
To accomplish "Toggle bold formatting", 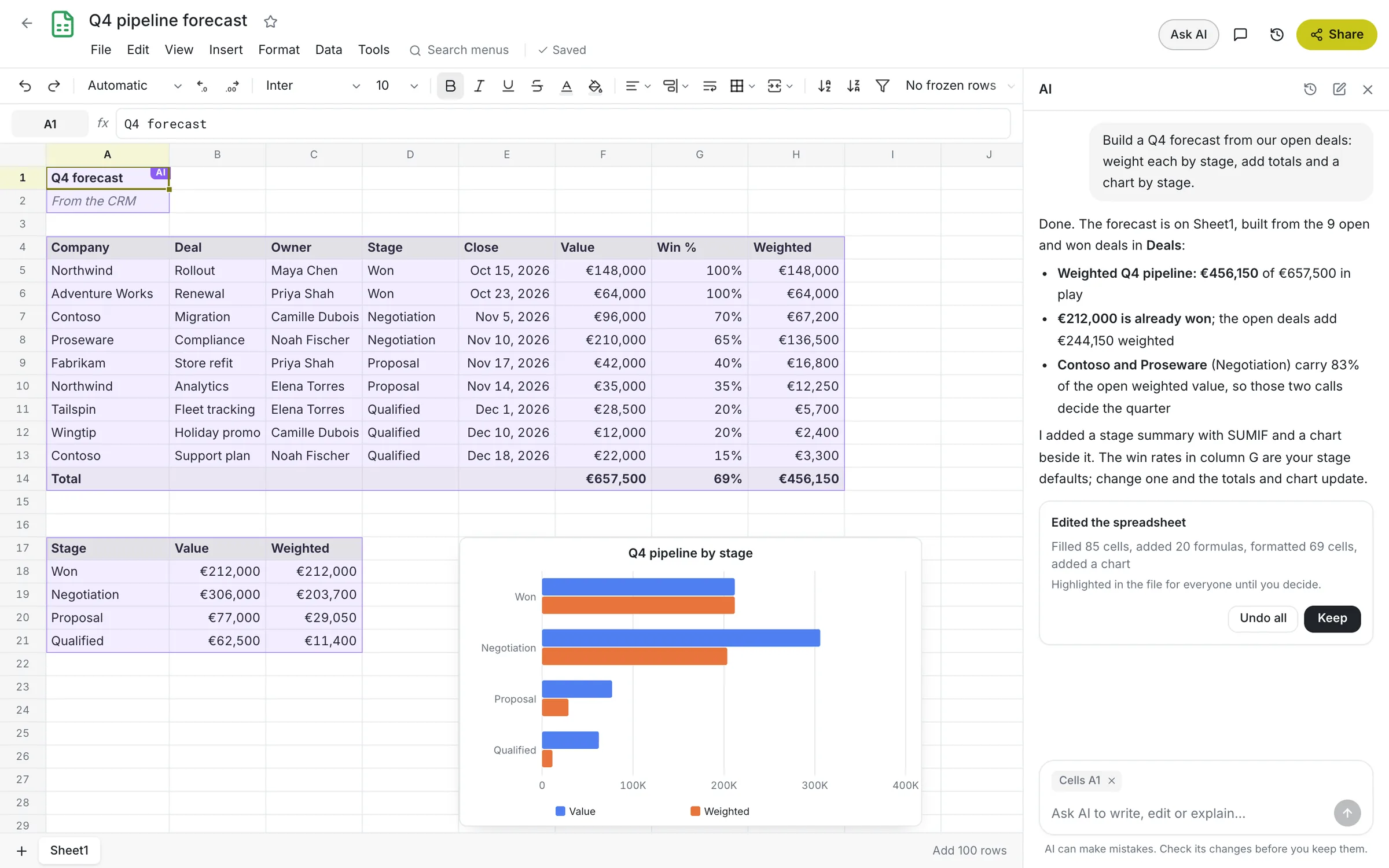I will [x=450, y=86].
